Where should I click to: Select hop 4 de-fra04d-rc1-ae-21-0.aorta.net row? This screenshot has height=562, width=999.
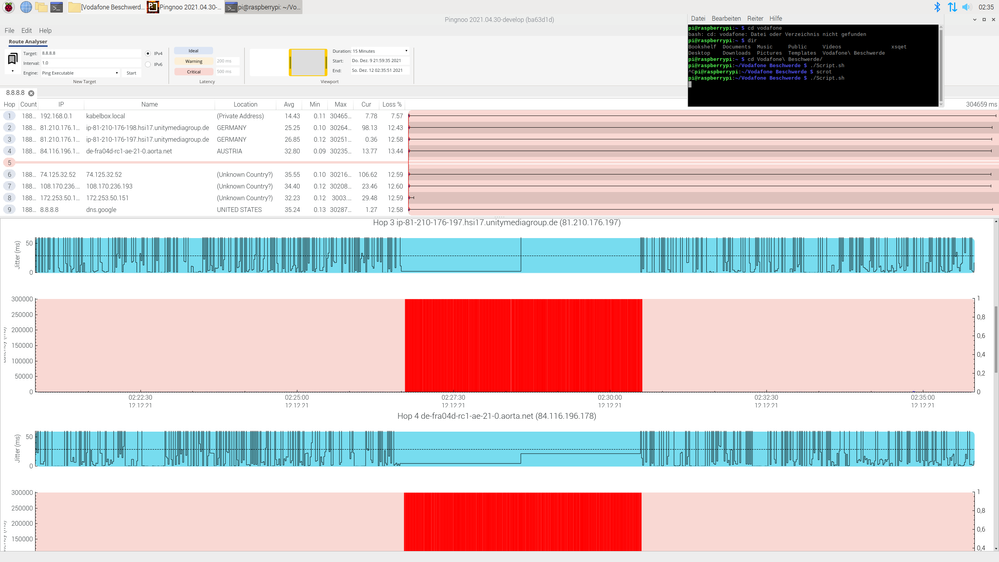[204, 151]
